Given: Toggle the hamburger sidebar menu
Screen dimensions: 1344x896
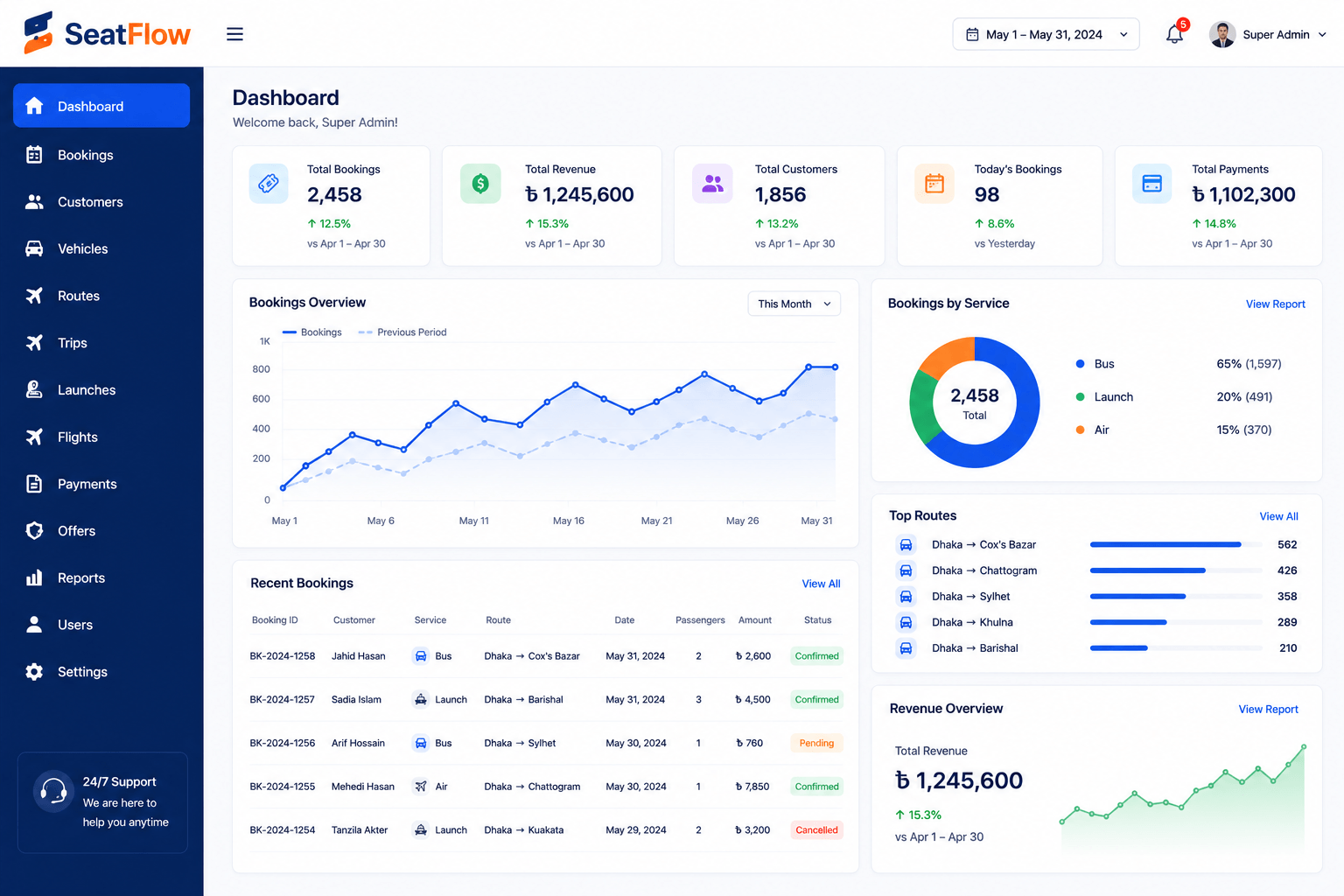Looking at the screenshot, I should pos(234,34).
